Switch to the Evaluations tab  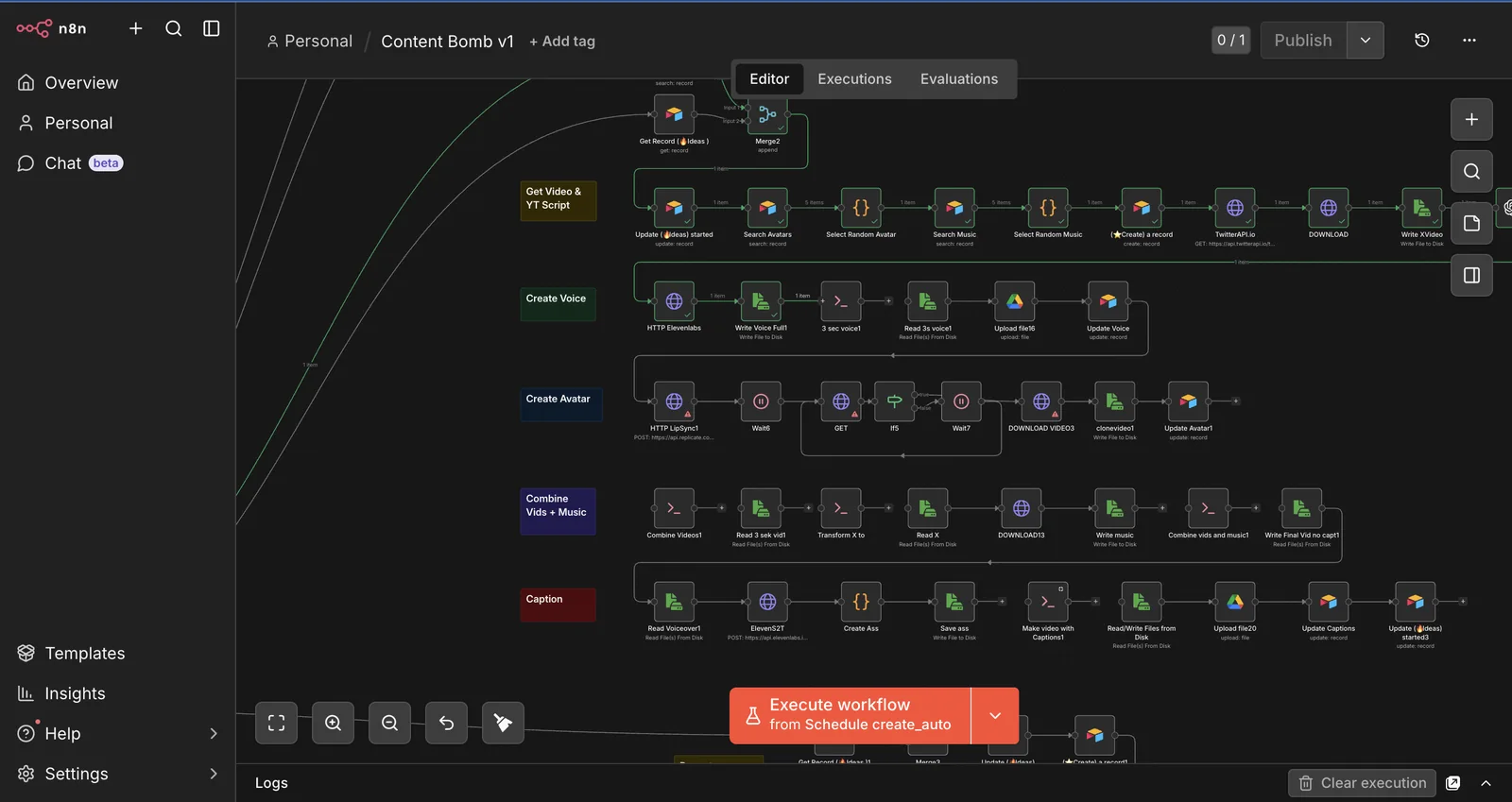pyautogui.click(x=959, y=79)
